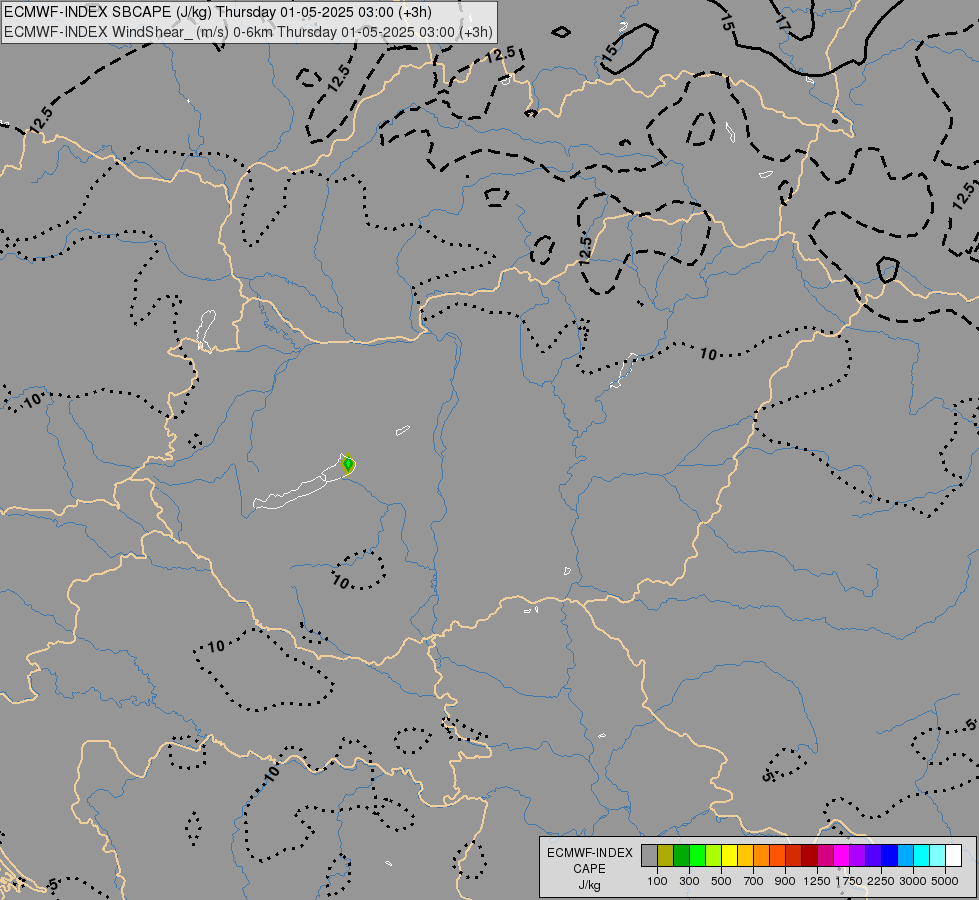Click the legend label 500
979x900 pixels.
click(x=721, y=881)
